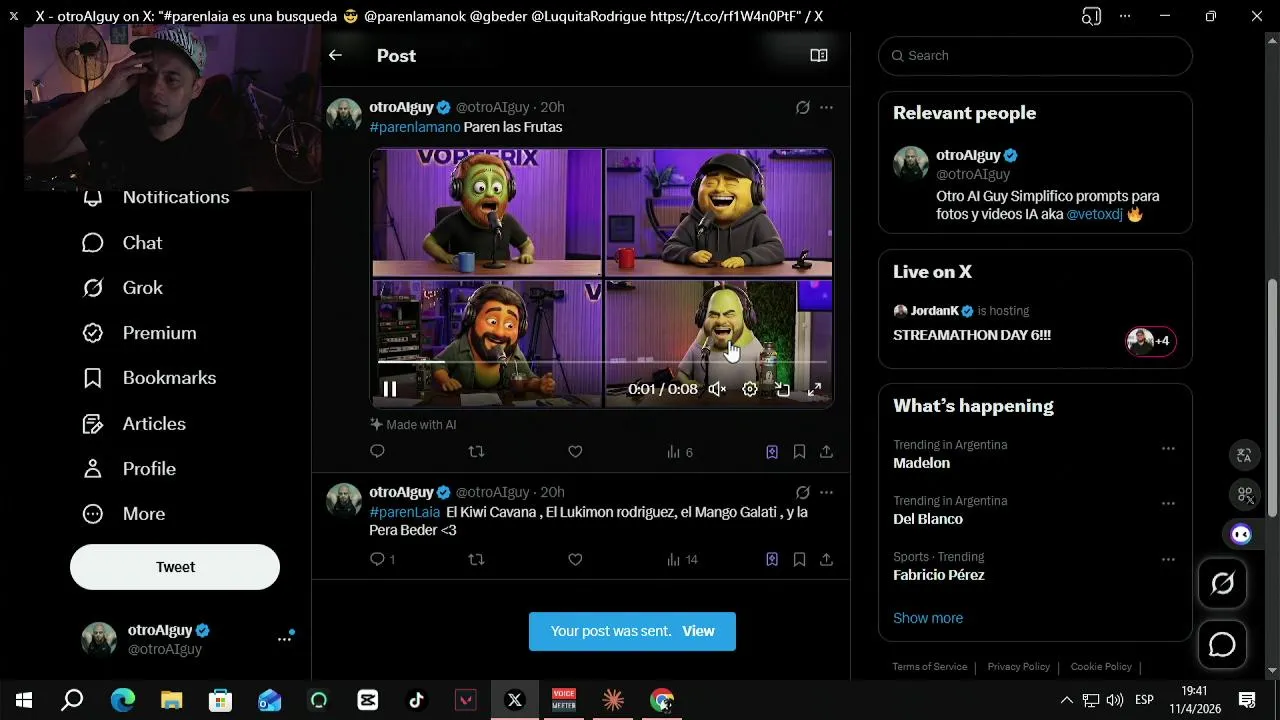Open TikTok from the taskbar
The image size is (1280, 720).
pos(416,700)
